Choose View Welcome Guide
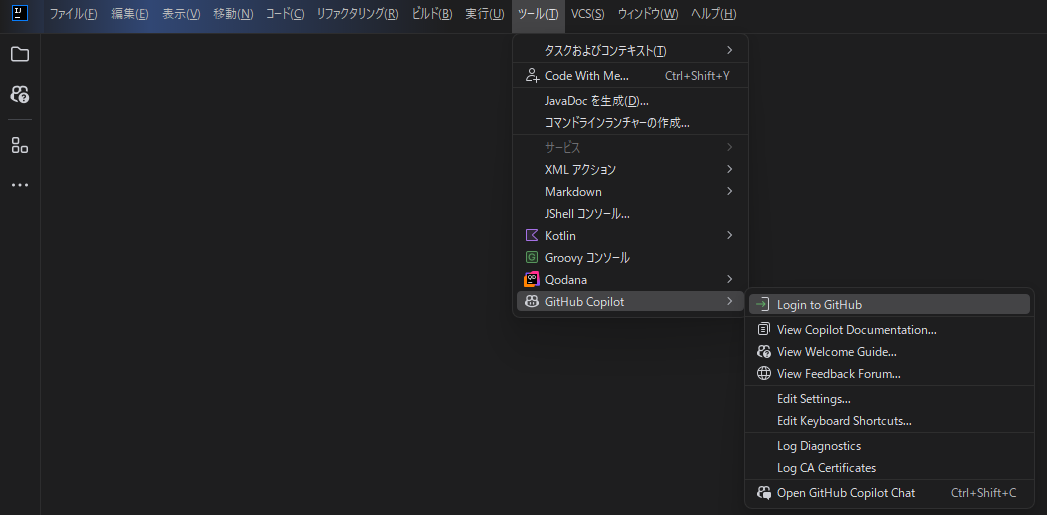This screenshot has height=515, width=1047. 889,352
